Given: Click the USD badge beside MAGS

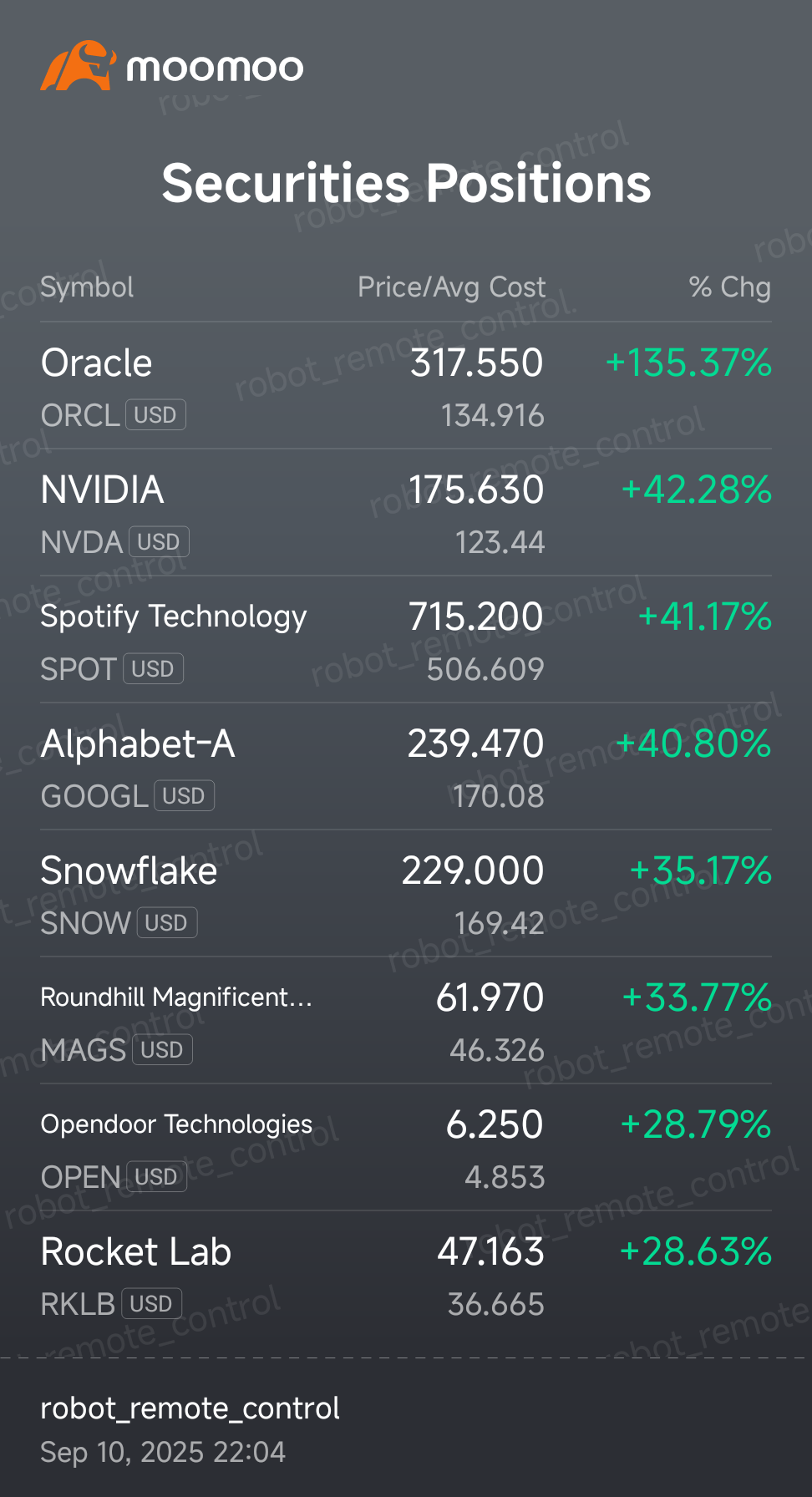Looking at the screenshot, I should 162,1050.
